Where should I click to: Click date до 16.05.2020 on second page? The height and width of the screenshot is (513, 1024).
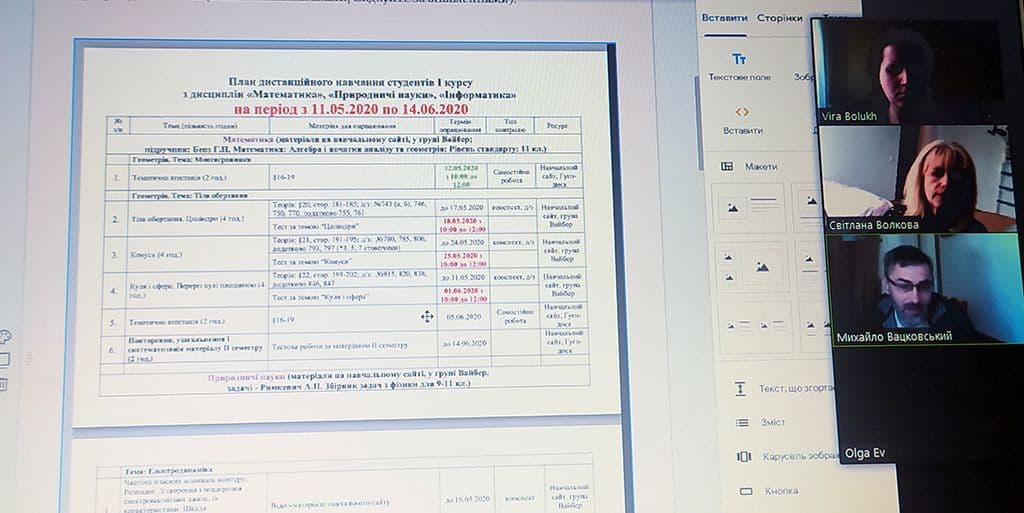click(x=468, y=498)
